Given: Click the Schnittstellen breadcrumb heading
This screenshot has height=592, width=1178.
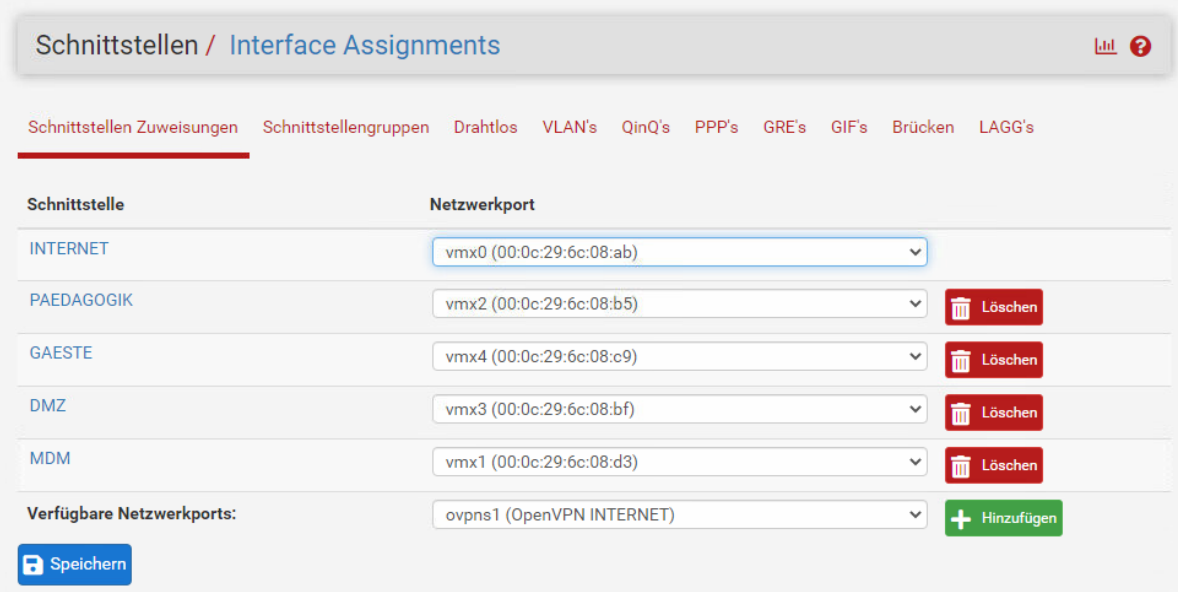Looking at the screenshot, I should point(116,45).
